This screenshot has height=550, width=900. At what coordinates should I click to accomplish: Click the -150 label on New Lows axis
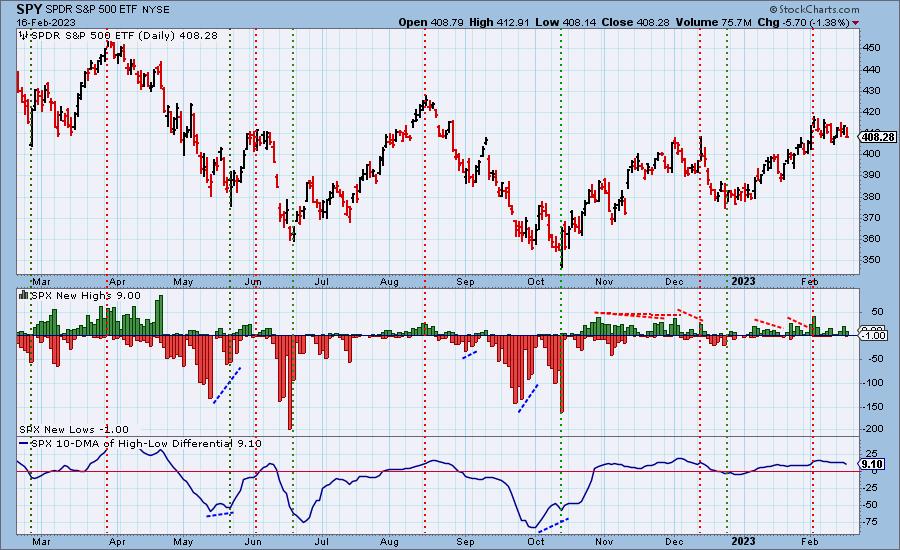[x=873, y=406]
